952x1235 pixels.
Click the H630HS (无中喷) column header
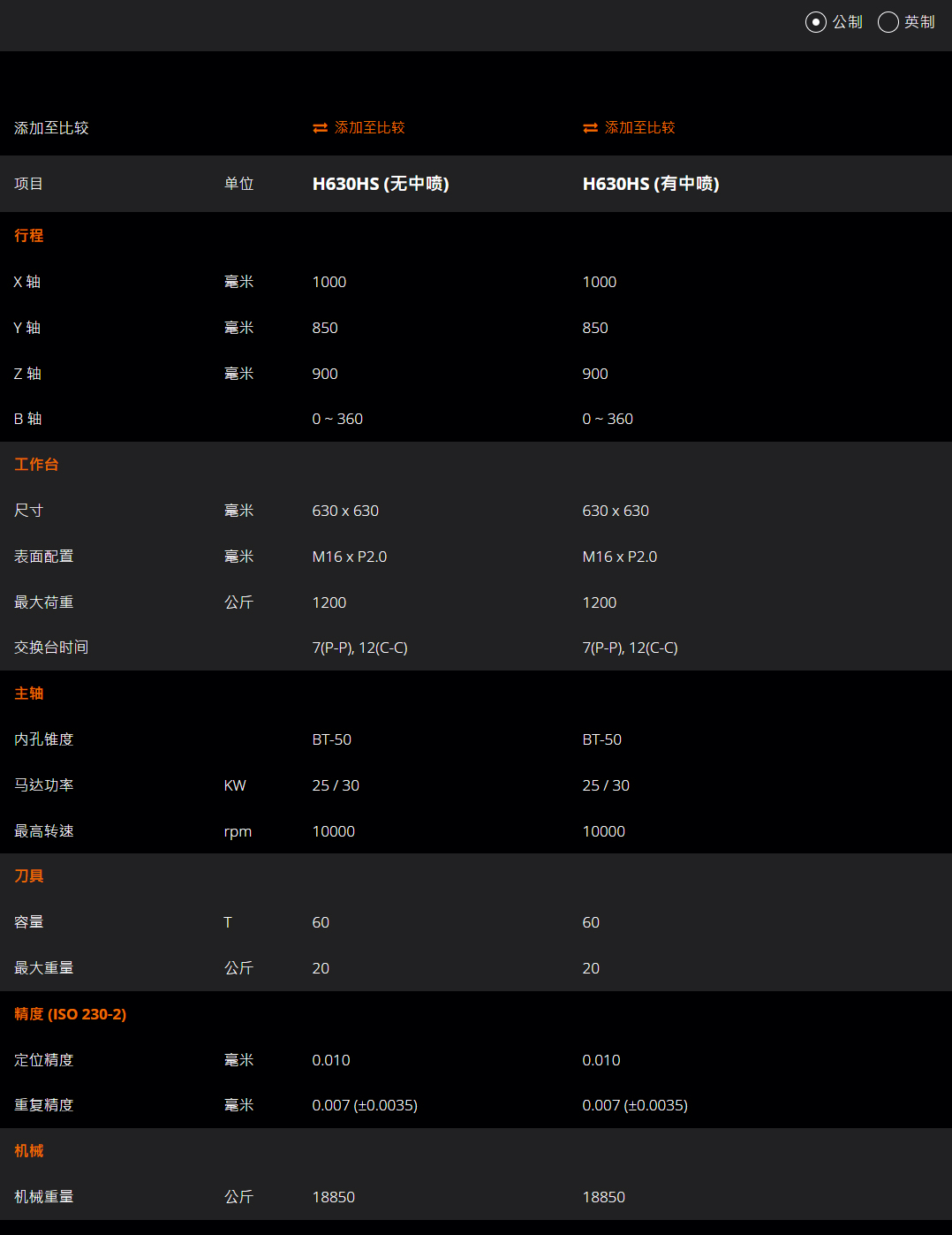click(x=381, y=184)
